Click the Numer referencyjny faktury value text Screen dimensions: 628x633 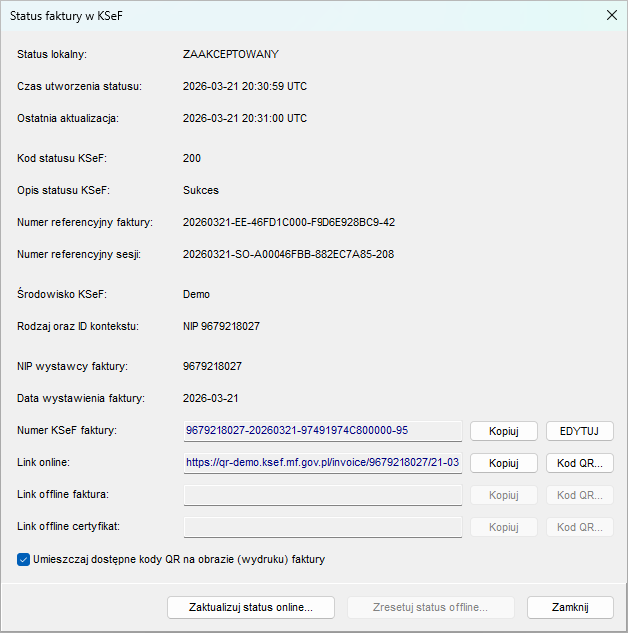click(x=288, y=222)
